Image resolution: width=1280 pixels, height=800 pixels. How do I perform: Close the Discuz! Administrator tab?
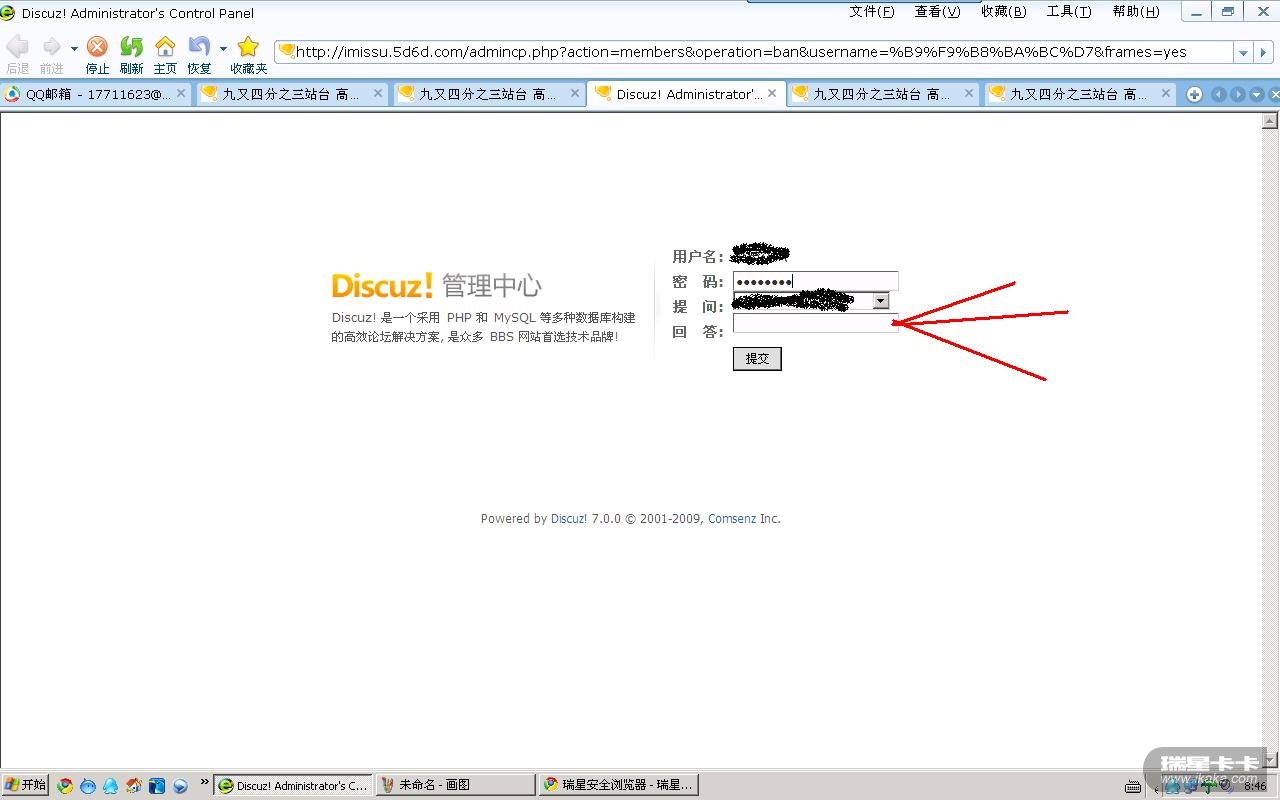coord(772,93)
